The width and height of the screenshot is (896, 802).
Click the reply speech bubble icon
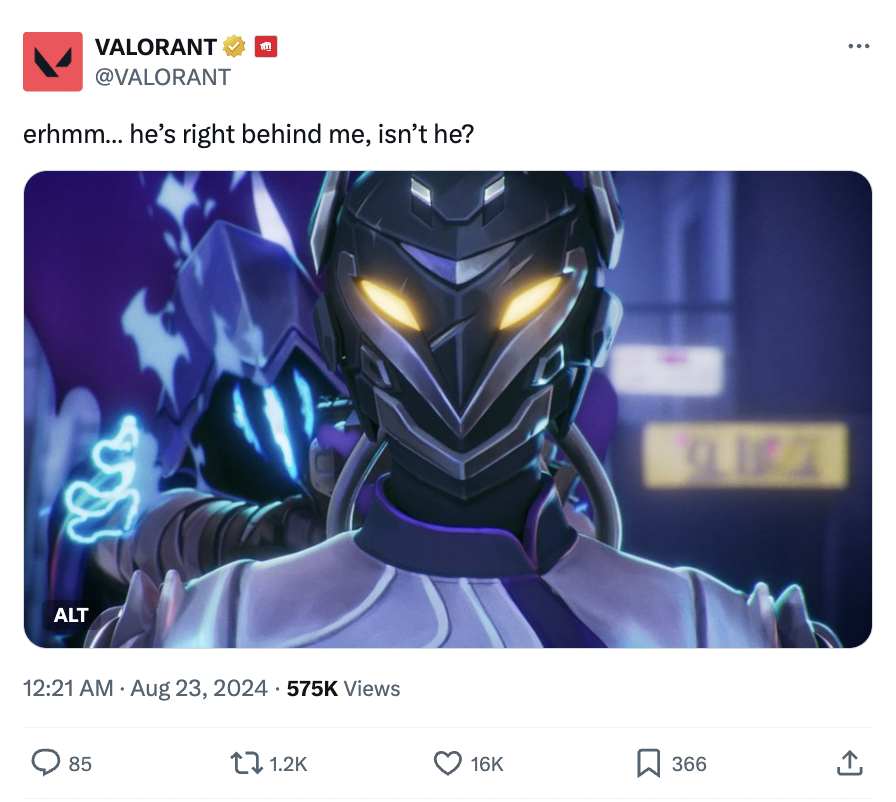pyautogui.click(x=46, y=763)
